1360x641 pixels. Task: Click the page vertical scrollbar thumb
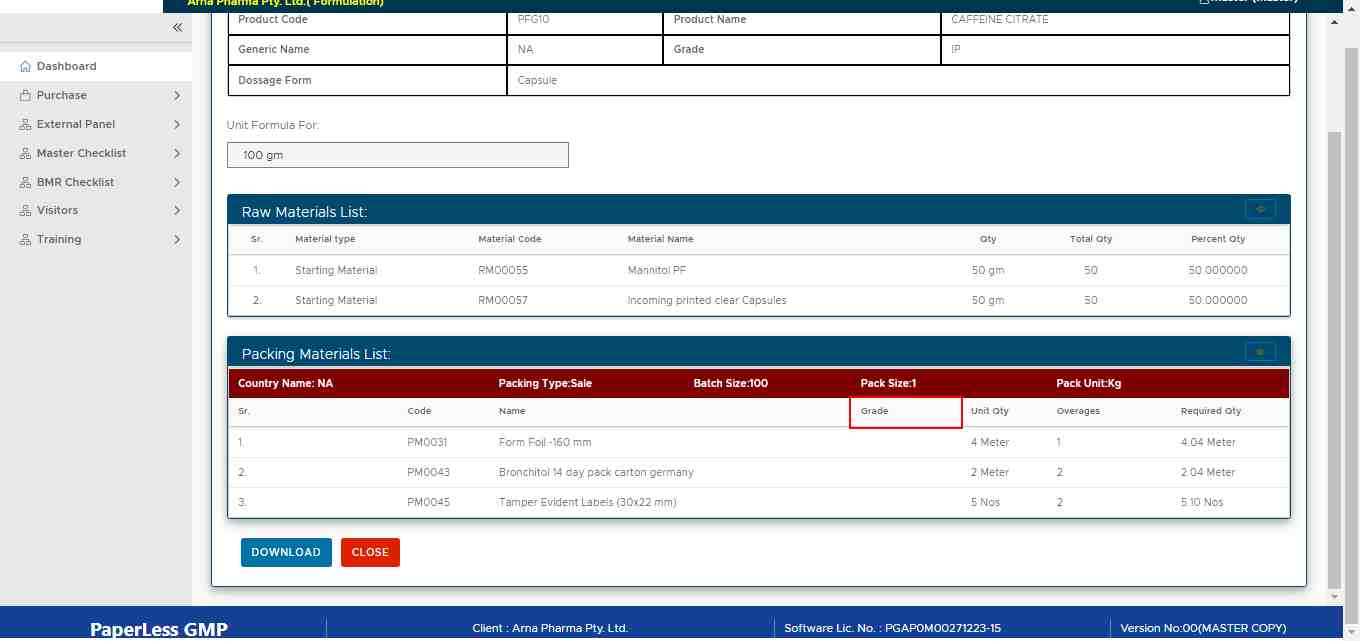coord(1334,360)
